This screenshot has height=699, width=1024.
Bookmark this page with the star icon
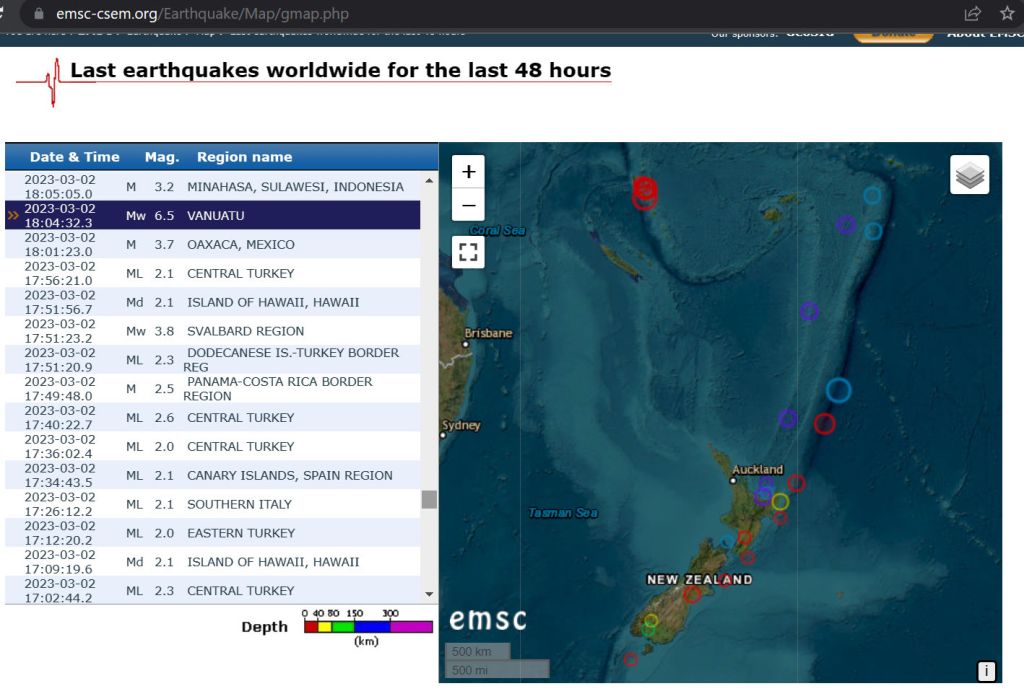tap(1006, 14)
